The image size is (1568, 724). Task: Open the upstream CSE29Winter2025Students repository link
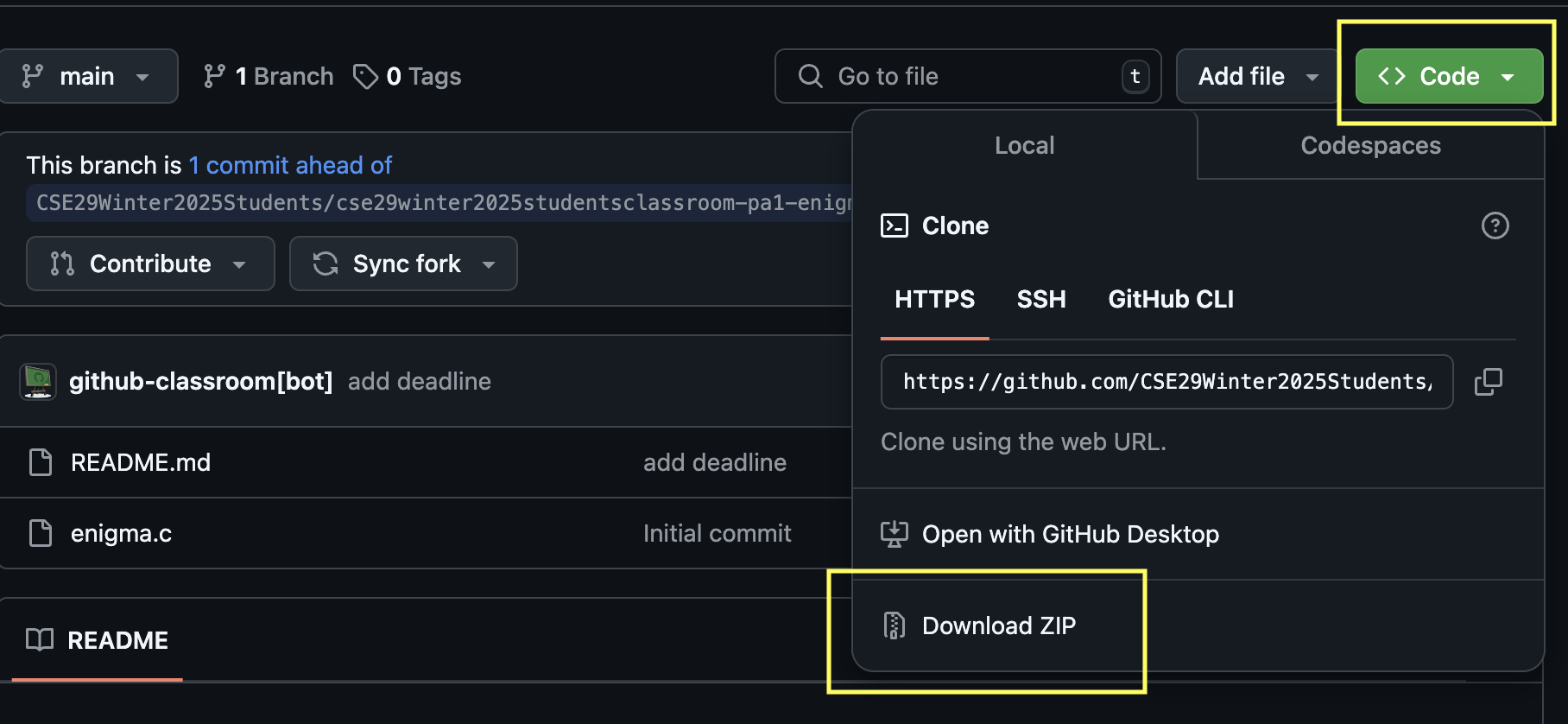[x=439, y=203]
